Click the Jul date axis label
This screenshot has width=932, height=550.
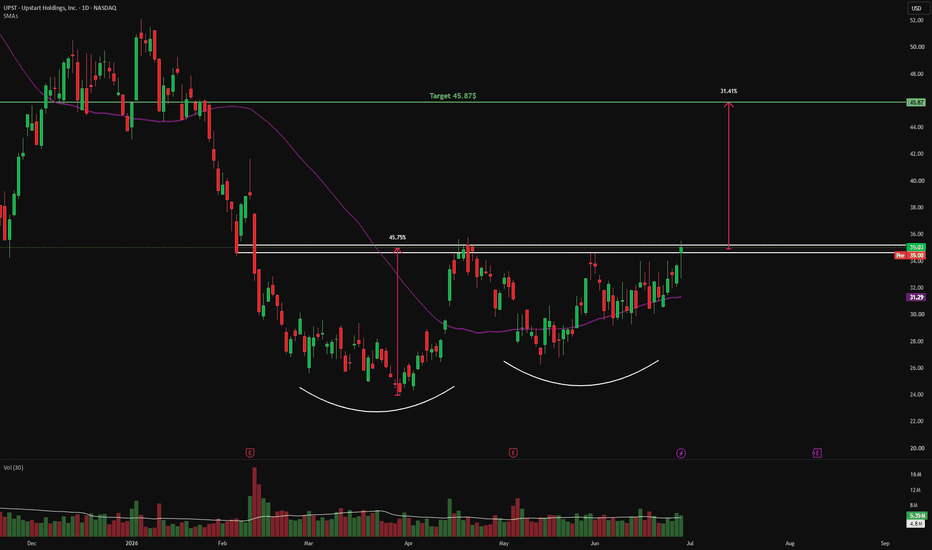pos(690,543)
